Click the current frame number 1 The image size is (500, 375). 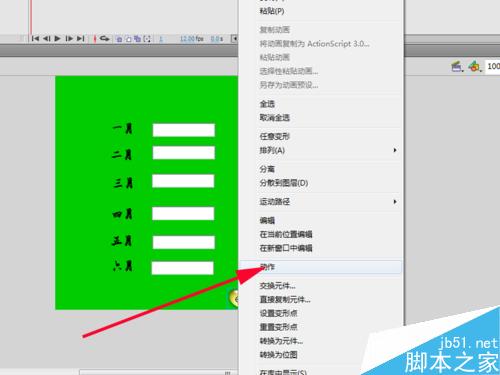(161, 39)
